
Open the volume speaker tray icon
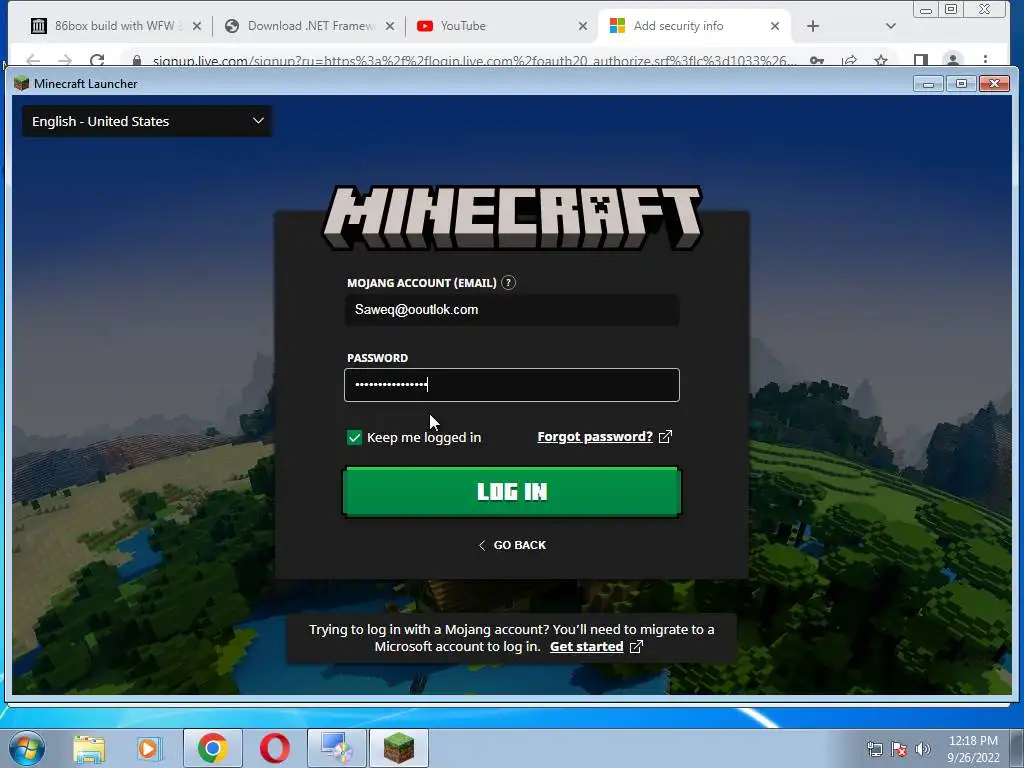(x=922, y=749)
